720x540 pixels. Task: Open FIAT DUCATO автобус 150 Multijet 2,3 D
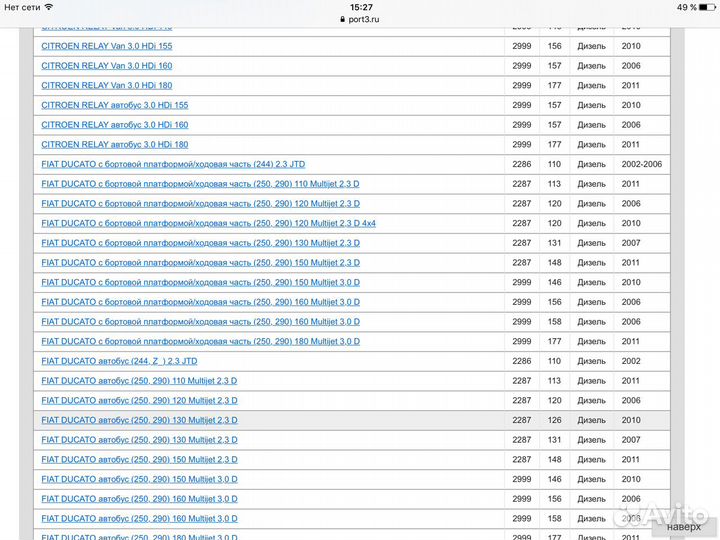(139, 459)
